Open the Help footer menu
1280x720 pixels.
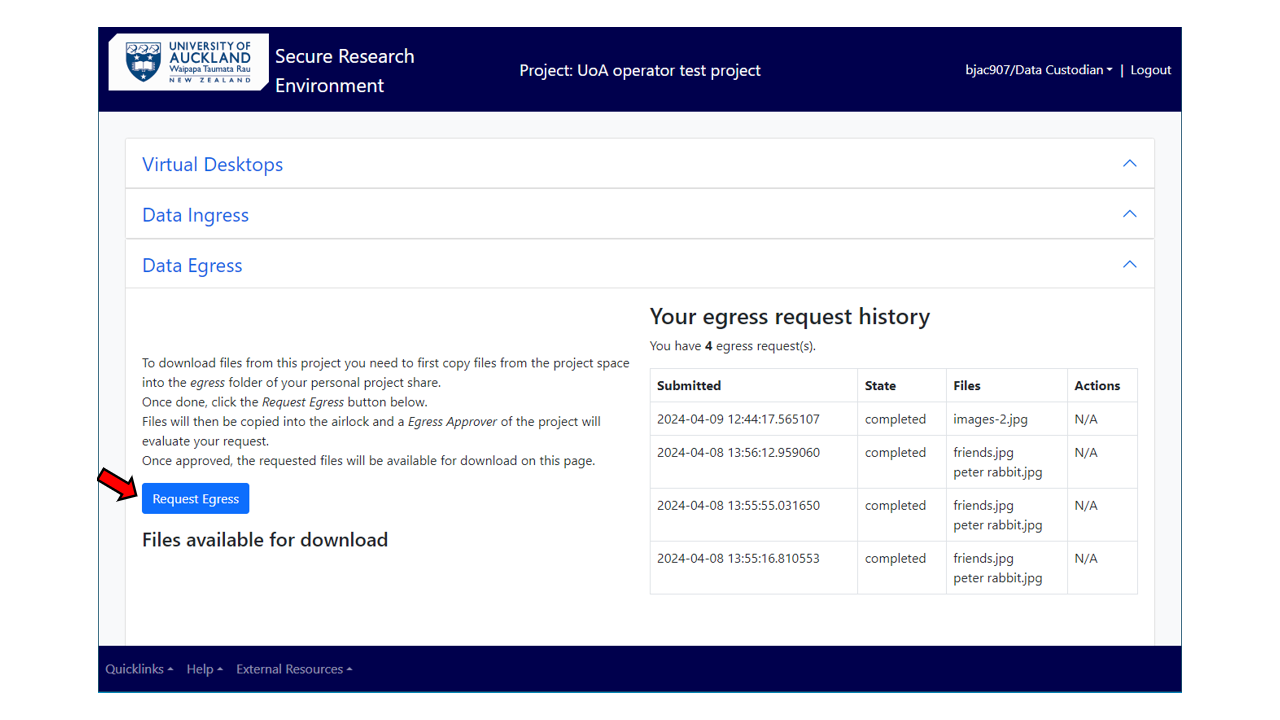coord(205,669)
